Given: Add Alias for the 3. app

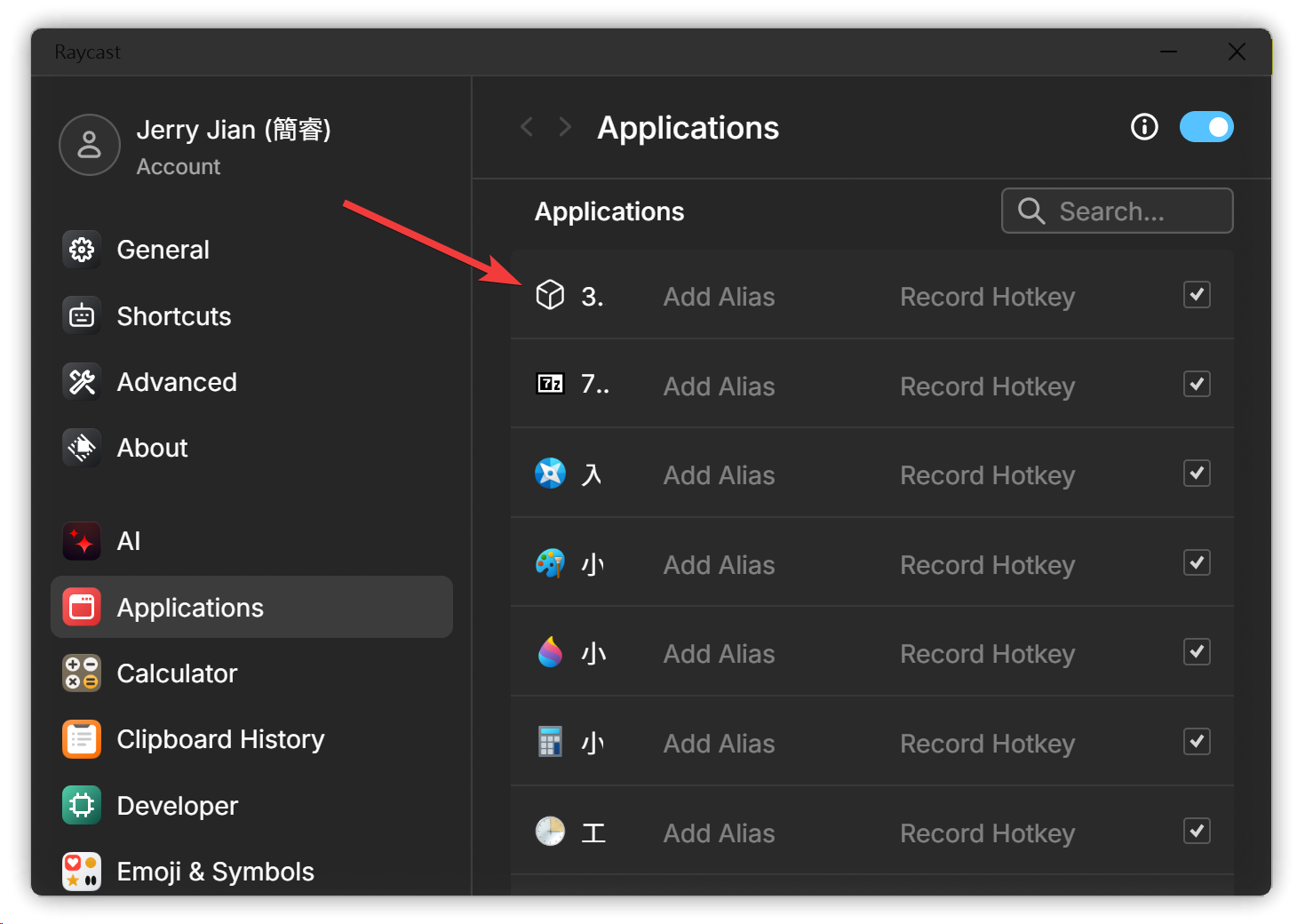Looking at the screenshot, I should pos(720,297).
